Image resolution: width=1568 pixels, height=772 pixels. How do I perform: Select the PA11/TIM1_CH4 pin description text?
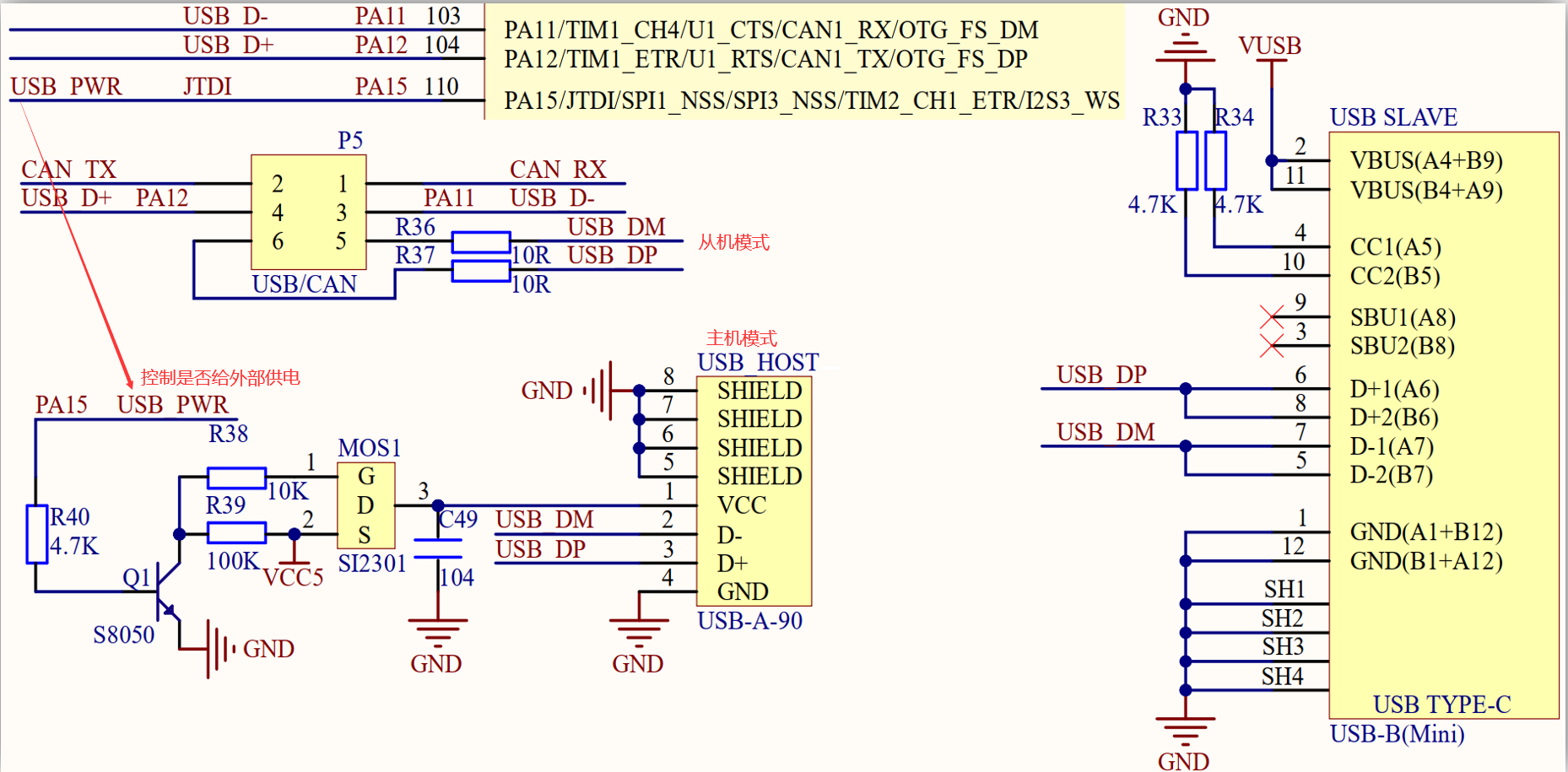pos(771,30)
